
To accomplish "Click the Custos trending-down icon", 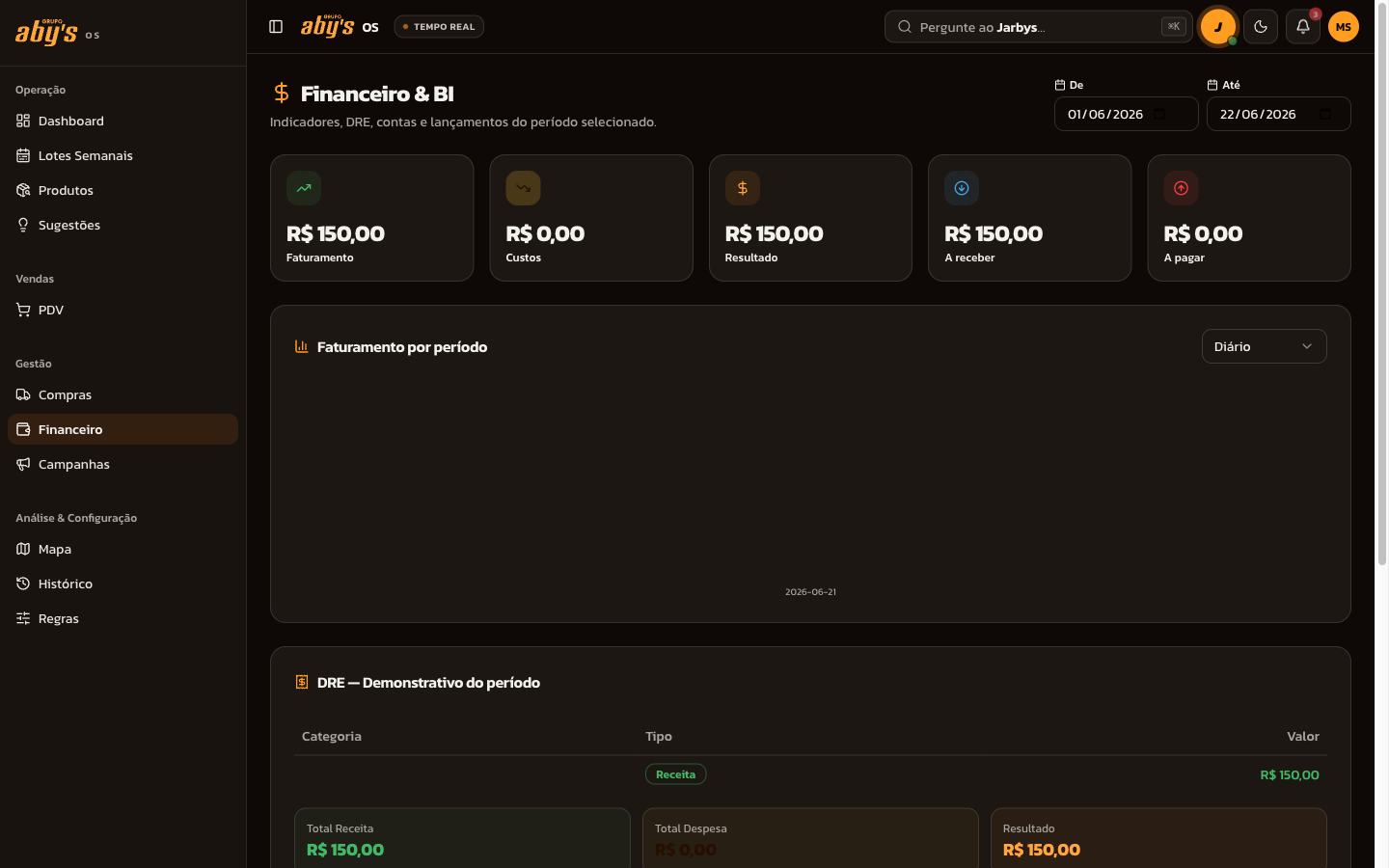I will coord(523,188).
